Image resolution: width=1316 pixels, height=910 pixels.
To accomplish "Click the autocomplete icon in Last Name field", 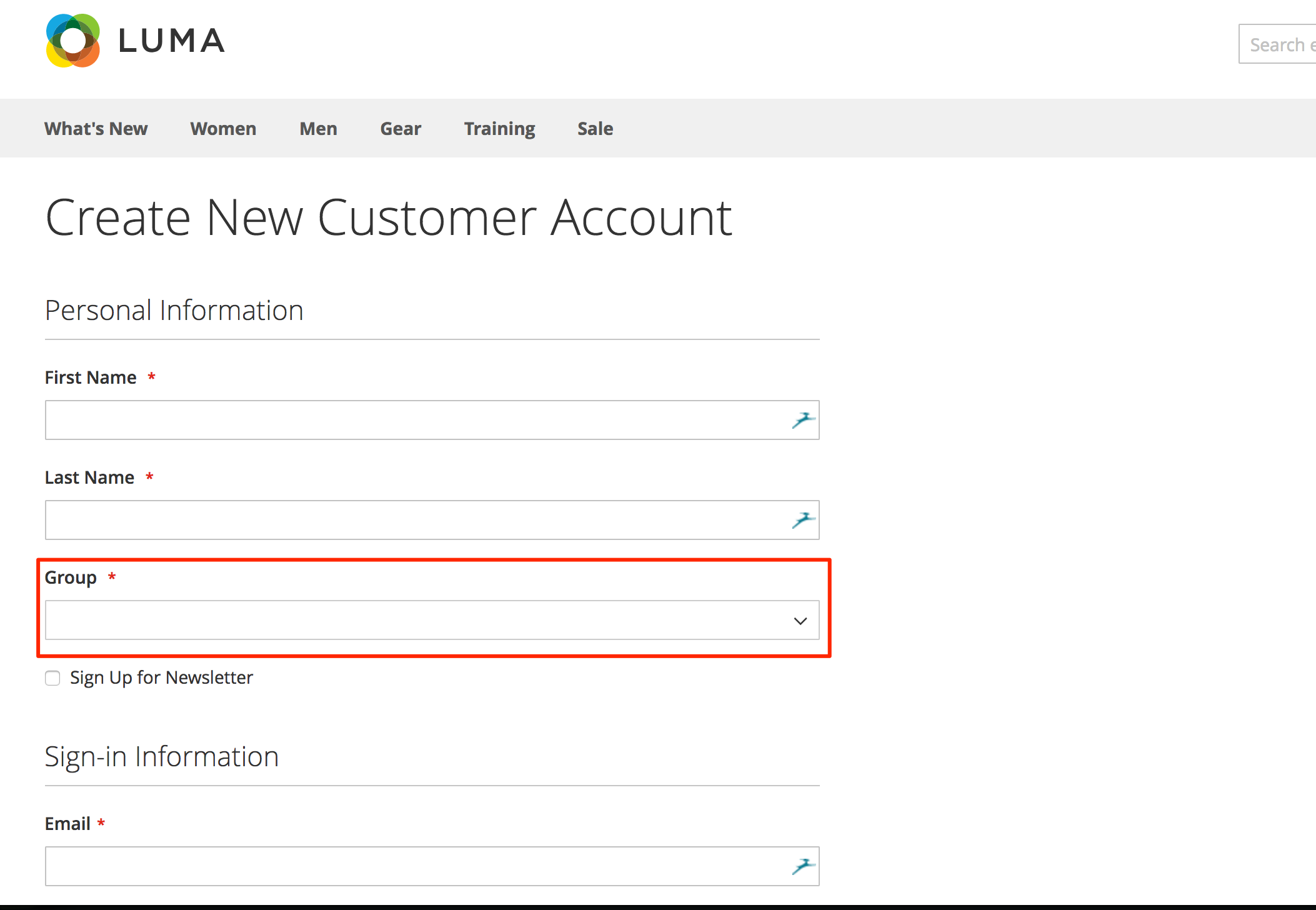I will pyautogui.click(x=805, y=518).
